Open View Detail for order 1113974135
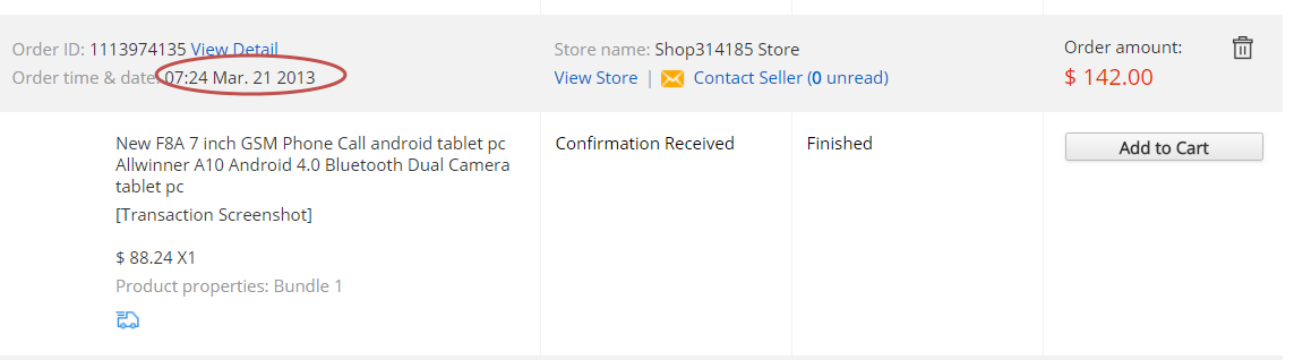Screen dimensions: 1303x360 (234, 49)
